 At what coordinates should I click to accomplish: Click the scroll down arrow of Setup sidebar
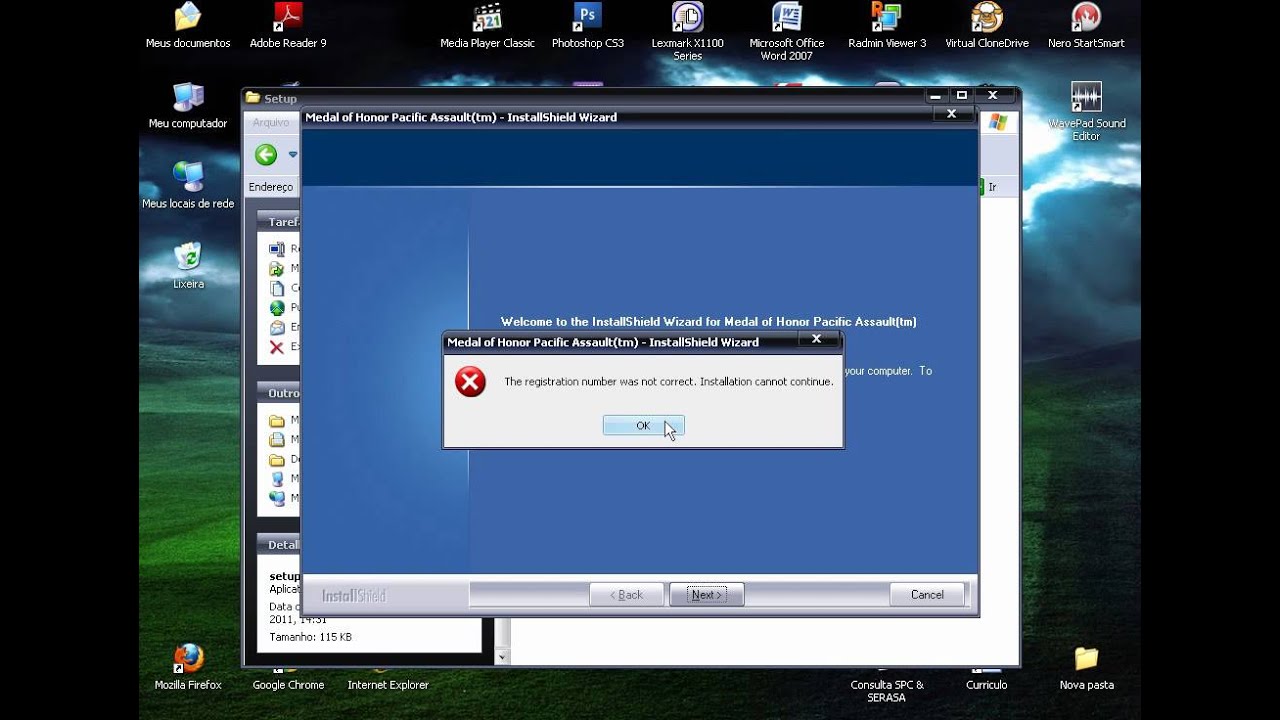pos(502,657)
